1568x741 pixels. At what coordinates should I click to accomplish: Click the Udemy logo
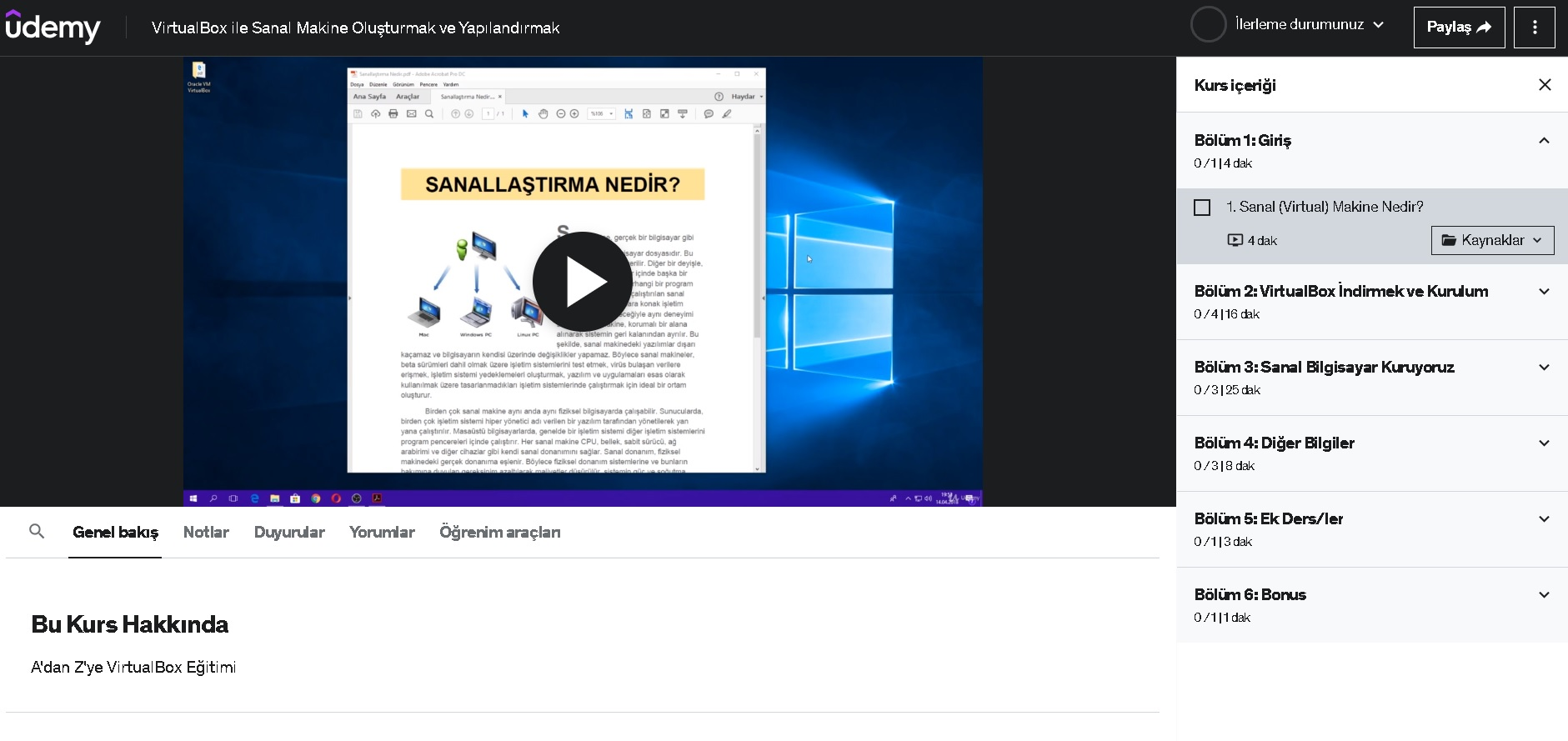click(x=53, y=27)
